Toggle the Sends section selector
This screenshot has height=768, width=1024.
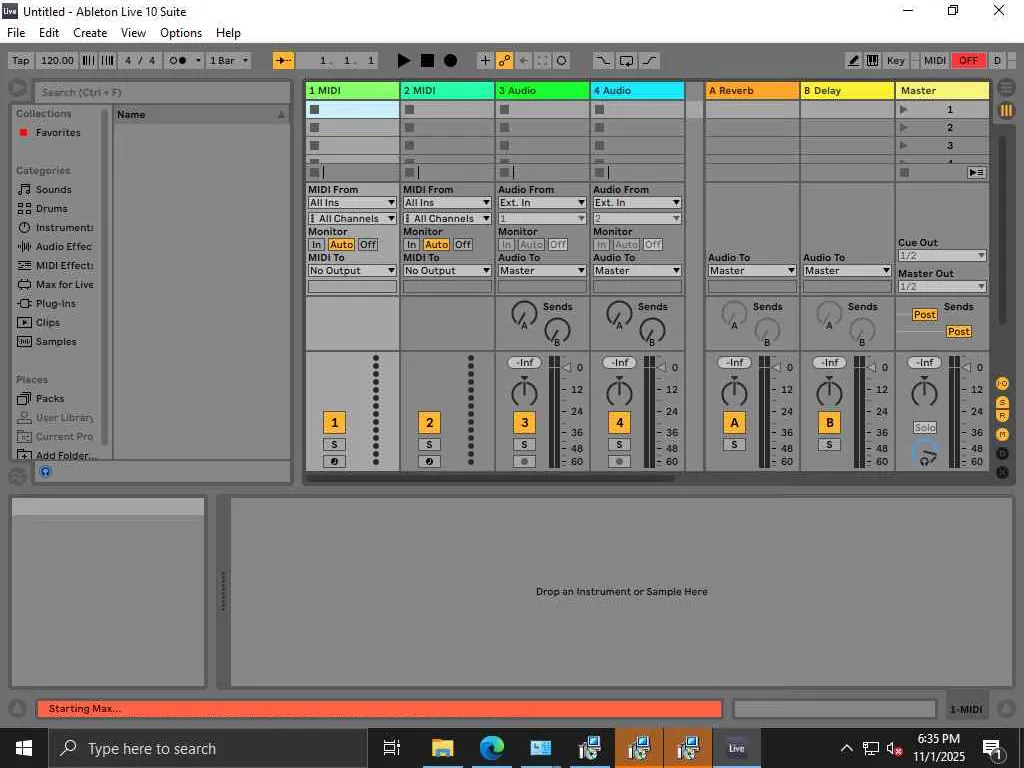click(1002, 402)
